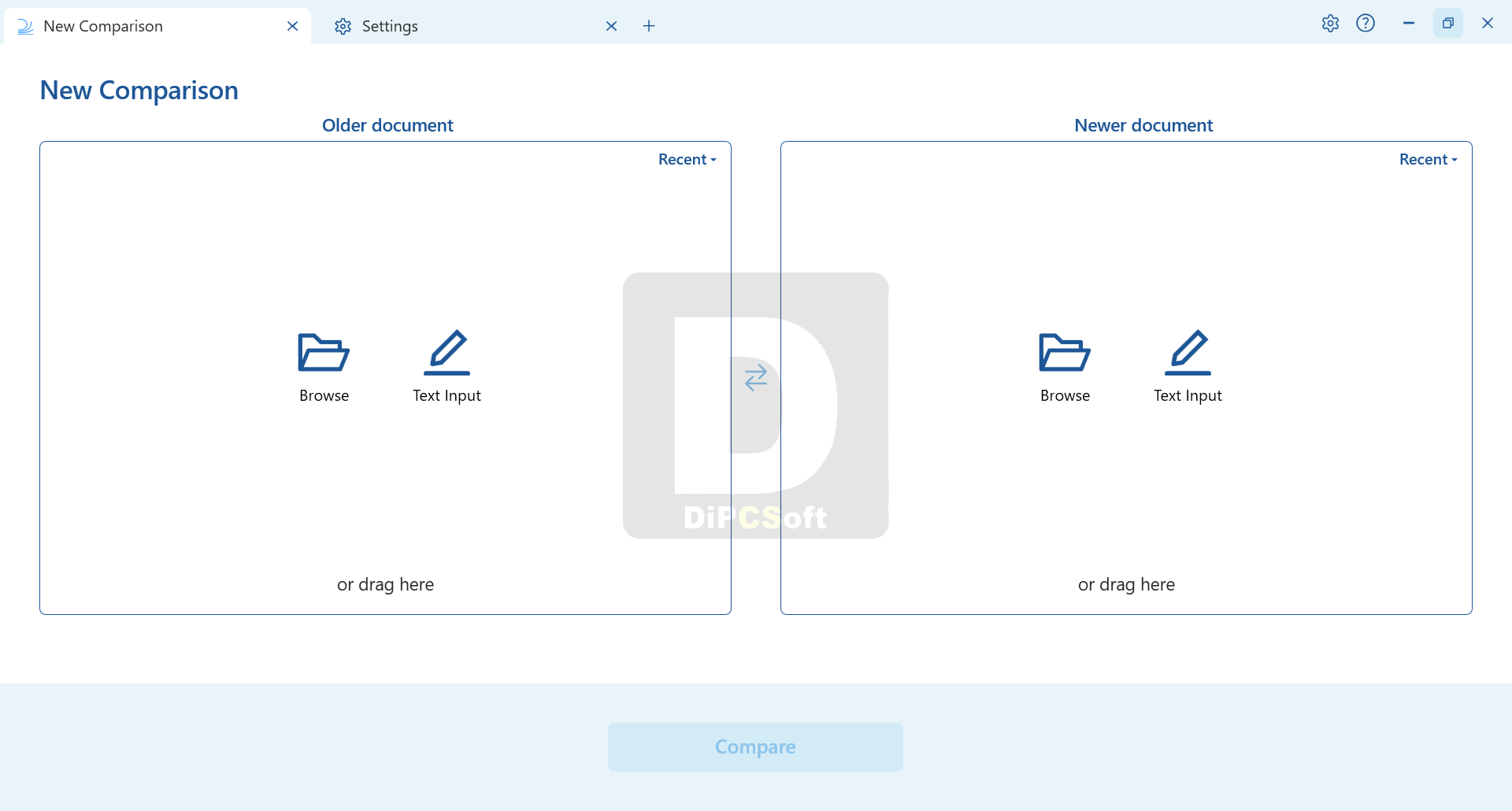Add a new tab with the plus icon
This screenshot has height=811, width=1512.
pos(649,26)
